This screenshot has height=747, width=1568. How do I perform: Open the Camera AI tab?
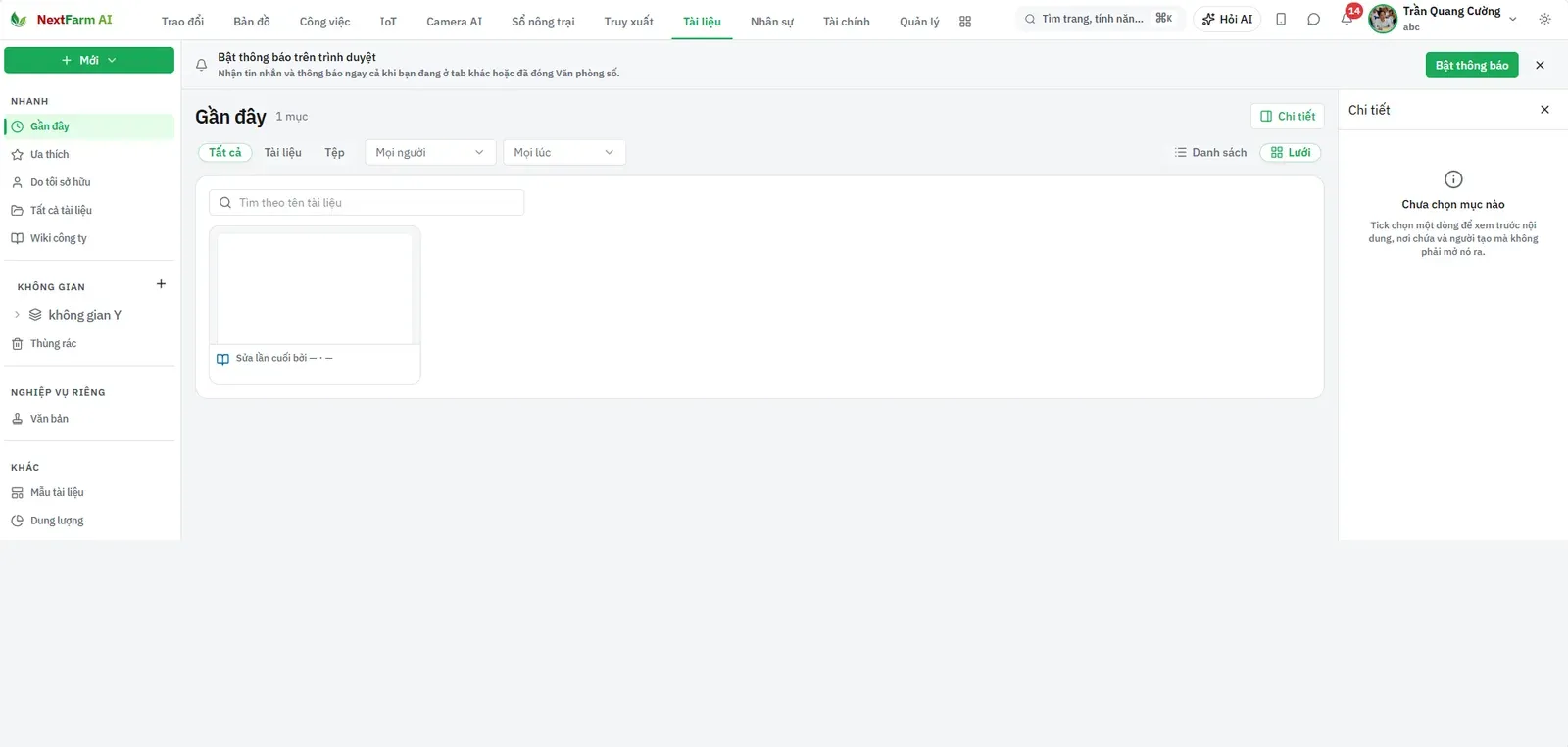(454, 22)
